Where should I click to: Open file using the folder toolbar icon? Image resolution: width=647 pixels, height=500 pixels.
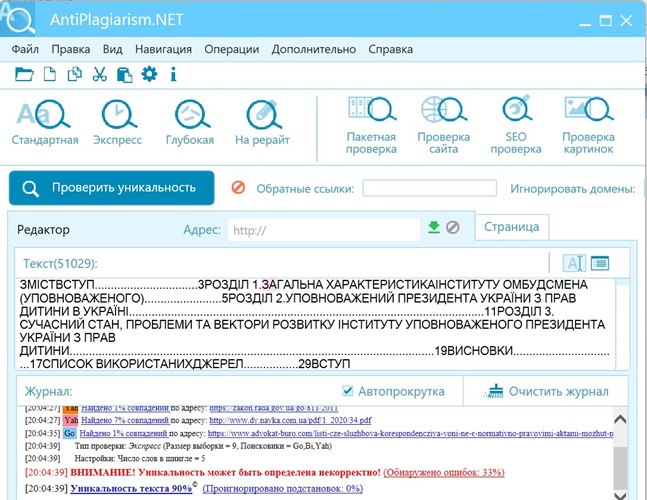(x=24, y=75)
